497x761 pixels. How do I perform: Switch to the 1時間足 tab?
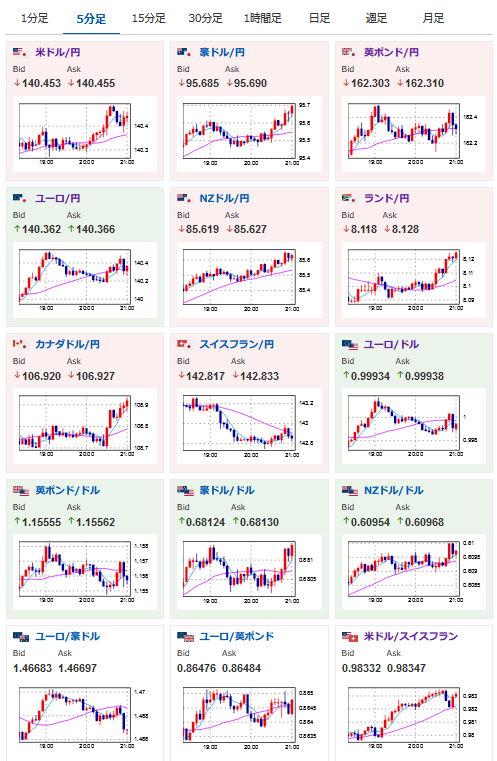click(x=263, y=18)
